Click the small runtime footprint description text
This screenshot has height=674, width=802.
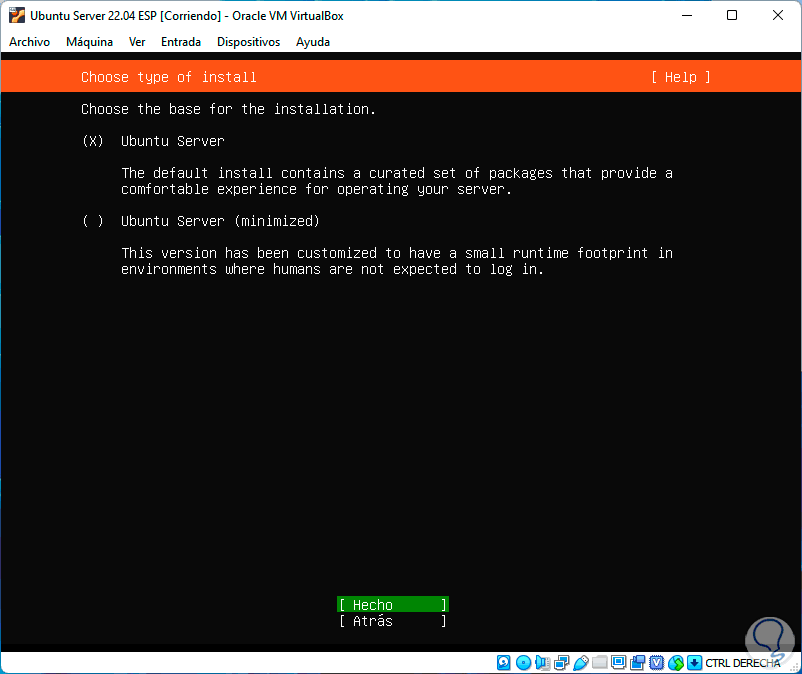[397, 261]
